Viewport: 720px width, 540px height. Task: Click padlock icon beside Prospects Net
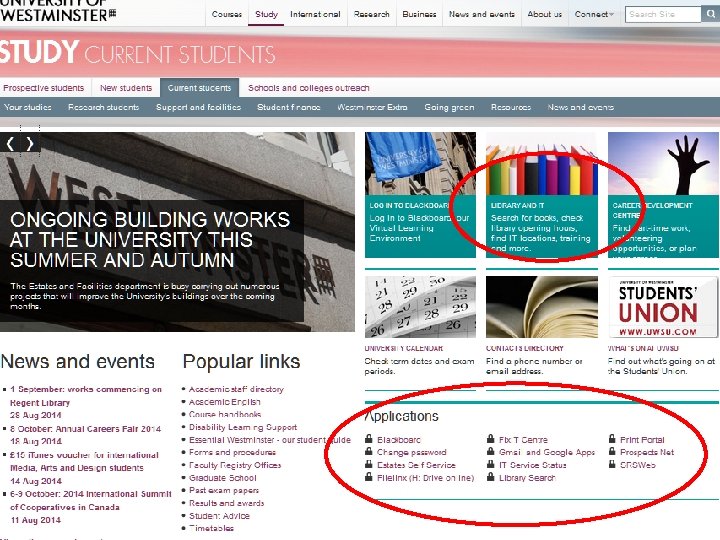(x=612, y=451)
